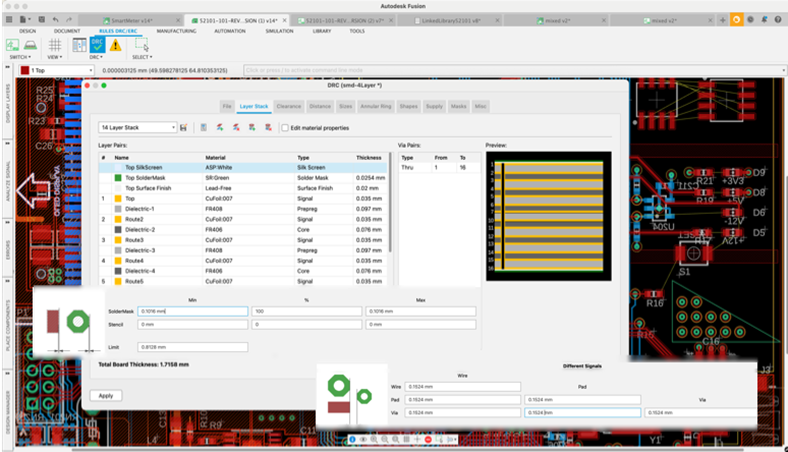Open the File menu icon

coord(24,20)
